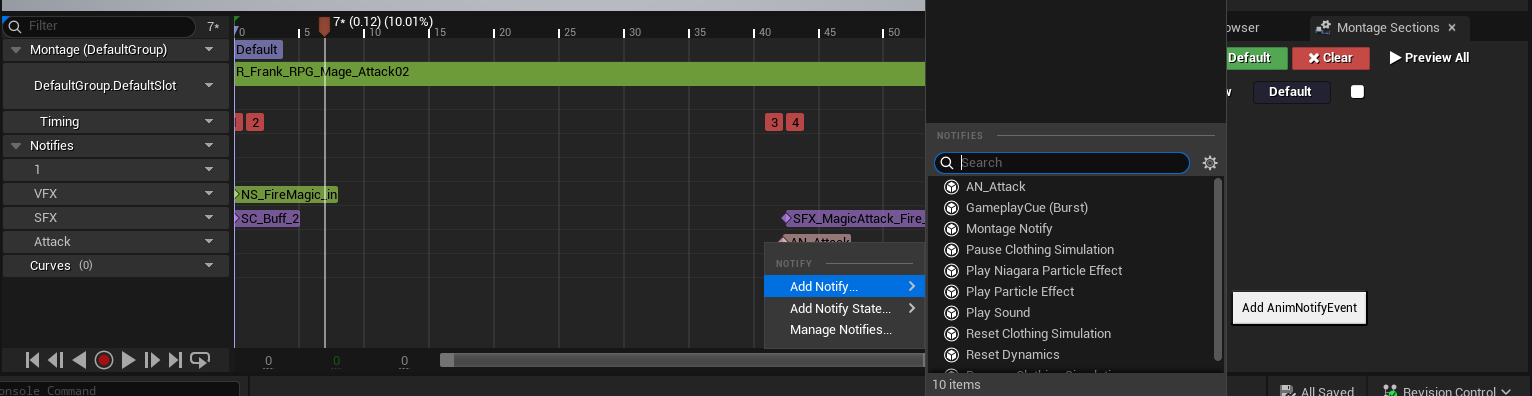Jump to the start of the animation
Screen dimensions: 1532x396
(32, 360)
